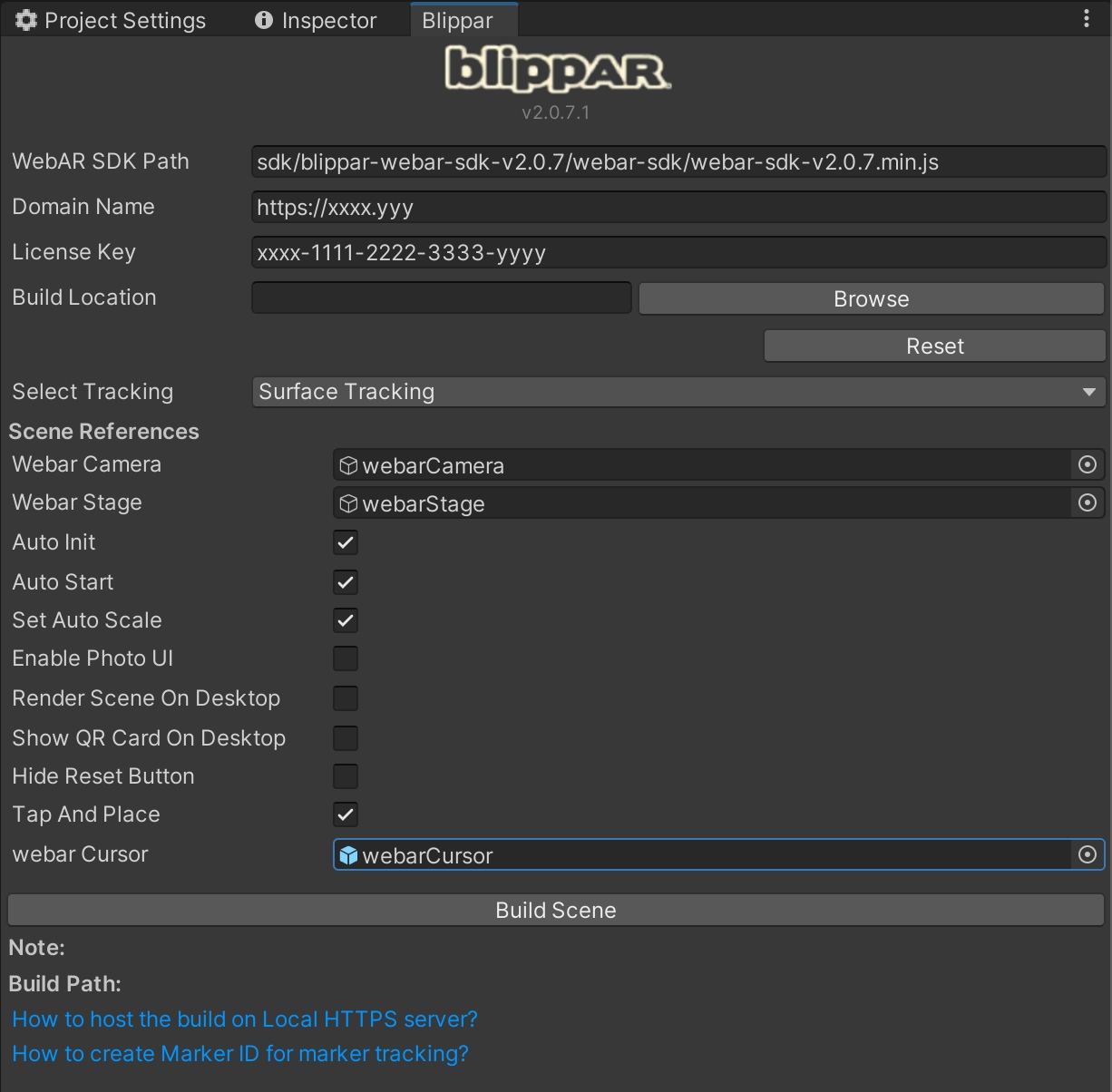The height and width of the screenshot is (1092, 1112).
Task: Click the webarCursor prefab cube icon
Action: [348, 855]
